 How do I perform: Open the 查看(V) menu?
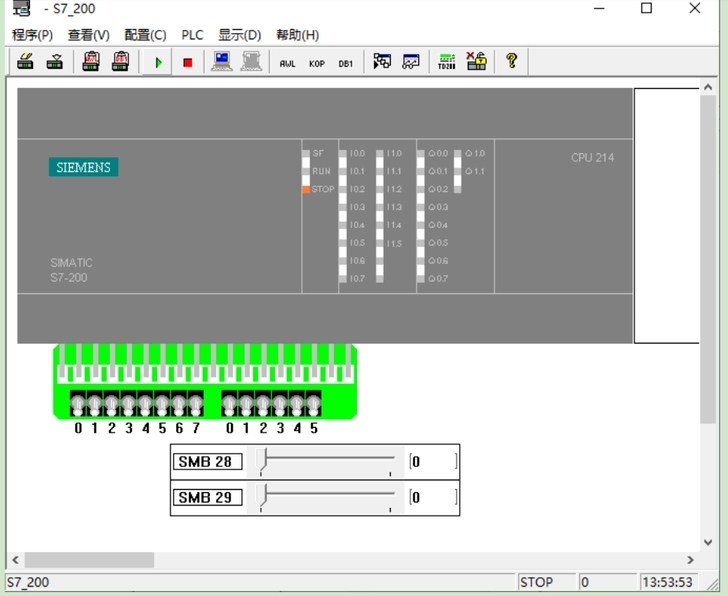coord(89,35)
